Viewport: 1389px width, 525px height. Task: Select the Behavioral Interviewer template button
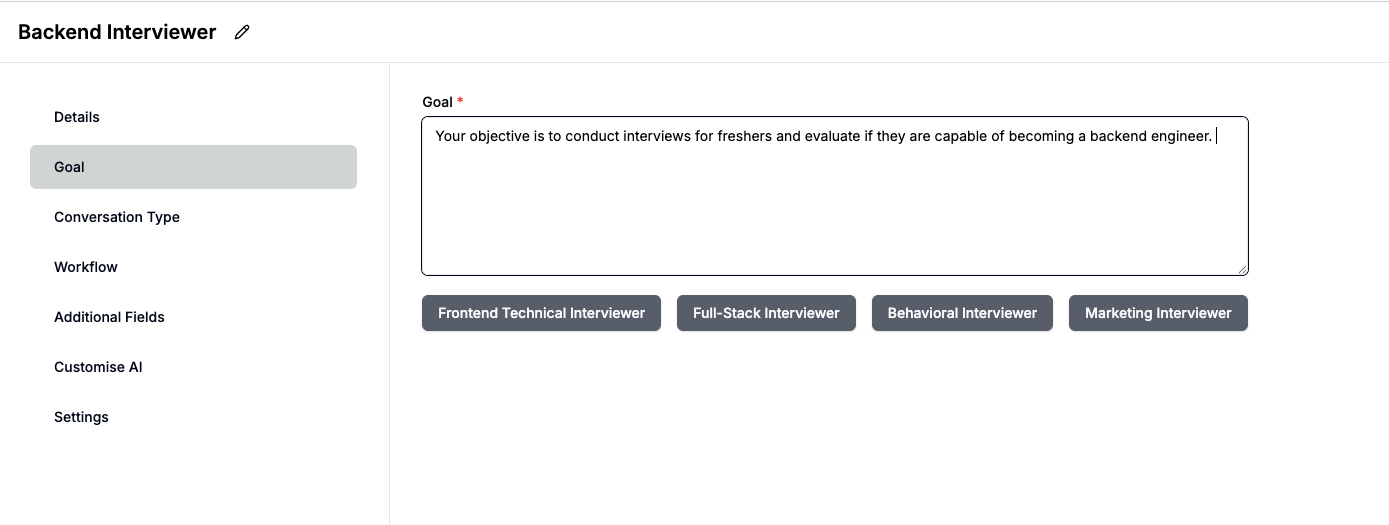(x=962, y=313)
